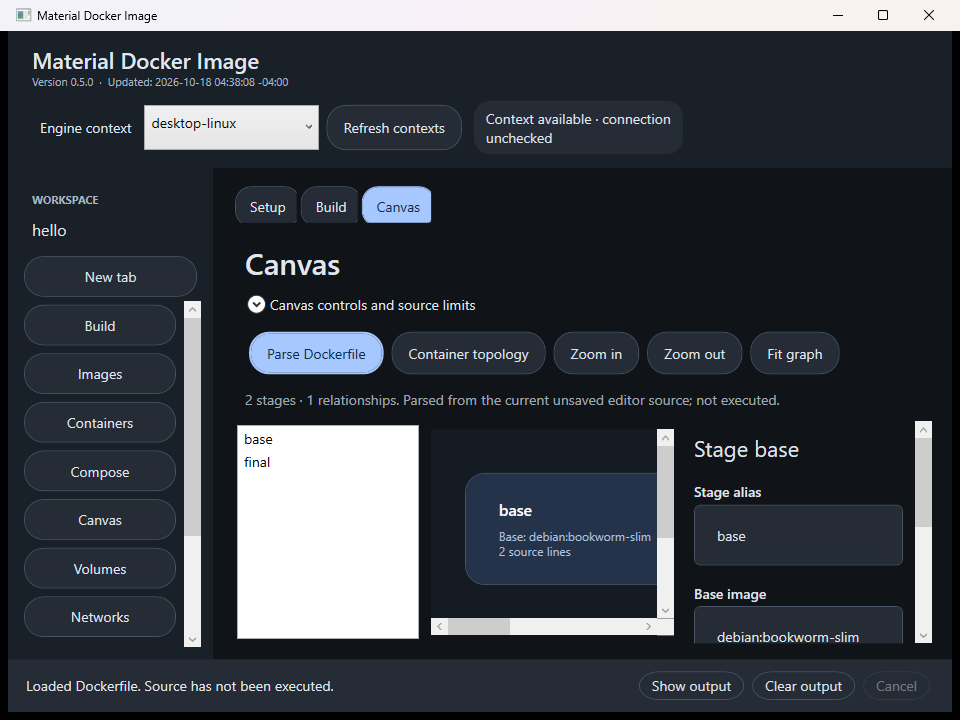Click the Cancel button in status bar
The width and height of the screenshot is (960, 720).
[x=896, y=686]
